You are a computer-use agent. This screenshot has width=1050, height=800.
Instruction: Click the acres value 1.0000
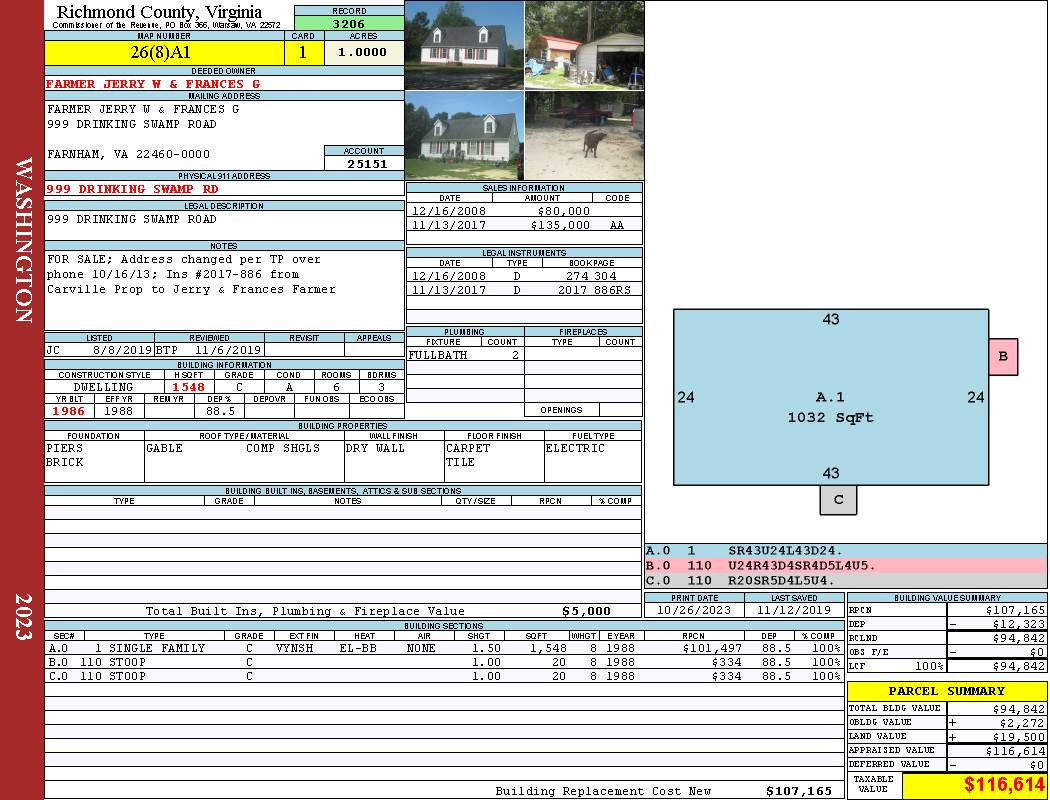pyautogui.click(x=362, y=52)
